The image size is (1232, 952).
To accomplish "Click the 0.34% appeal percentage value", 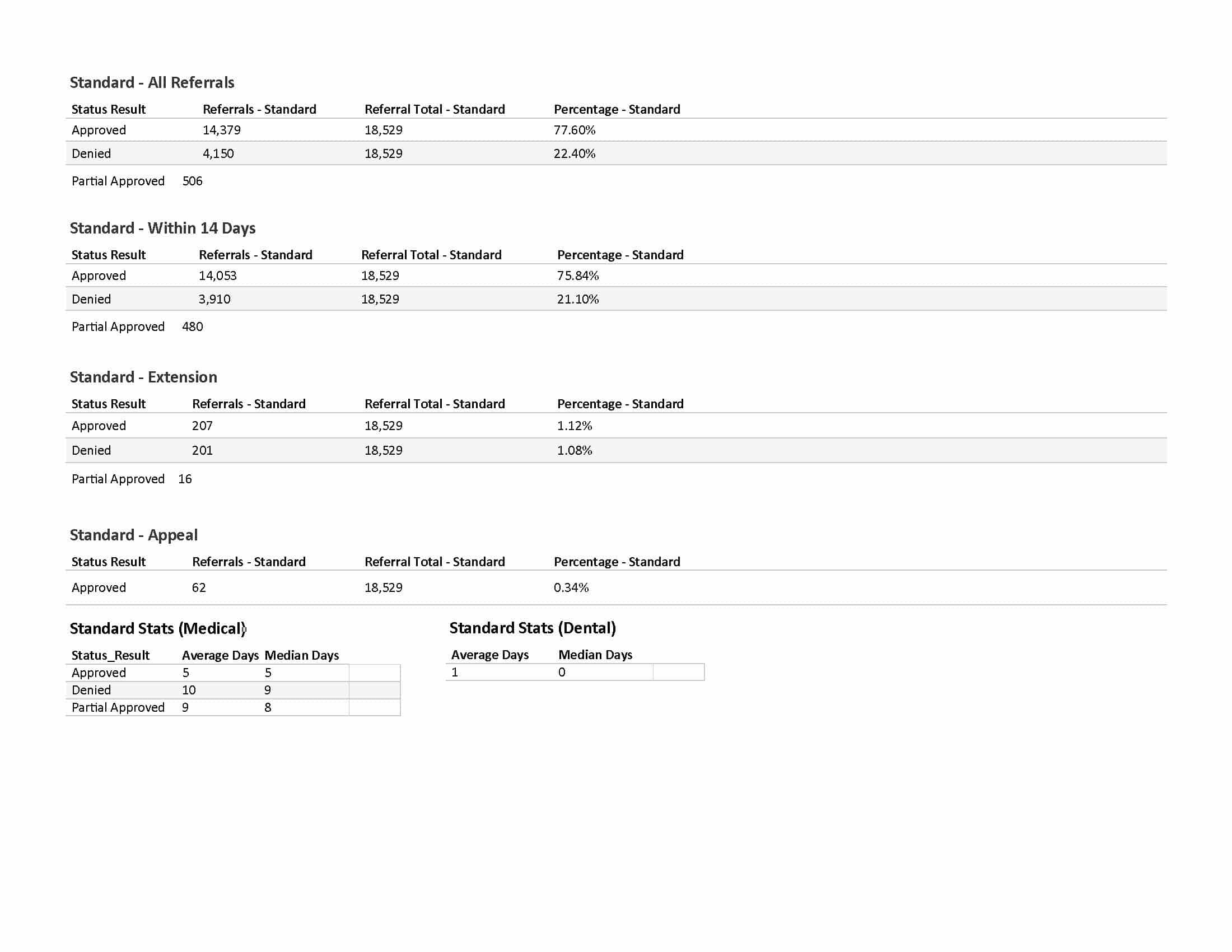I will [571, 587].
